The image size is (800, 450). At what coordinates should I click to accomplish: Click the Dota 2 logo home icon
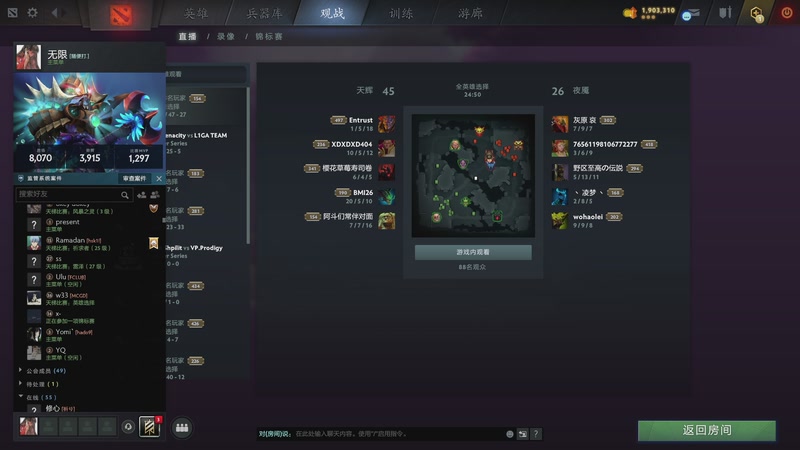pyautogui.click(x=121, y=15)
